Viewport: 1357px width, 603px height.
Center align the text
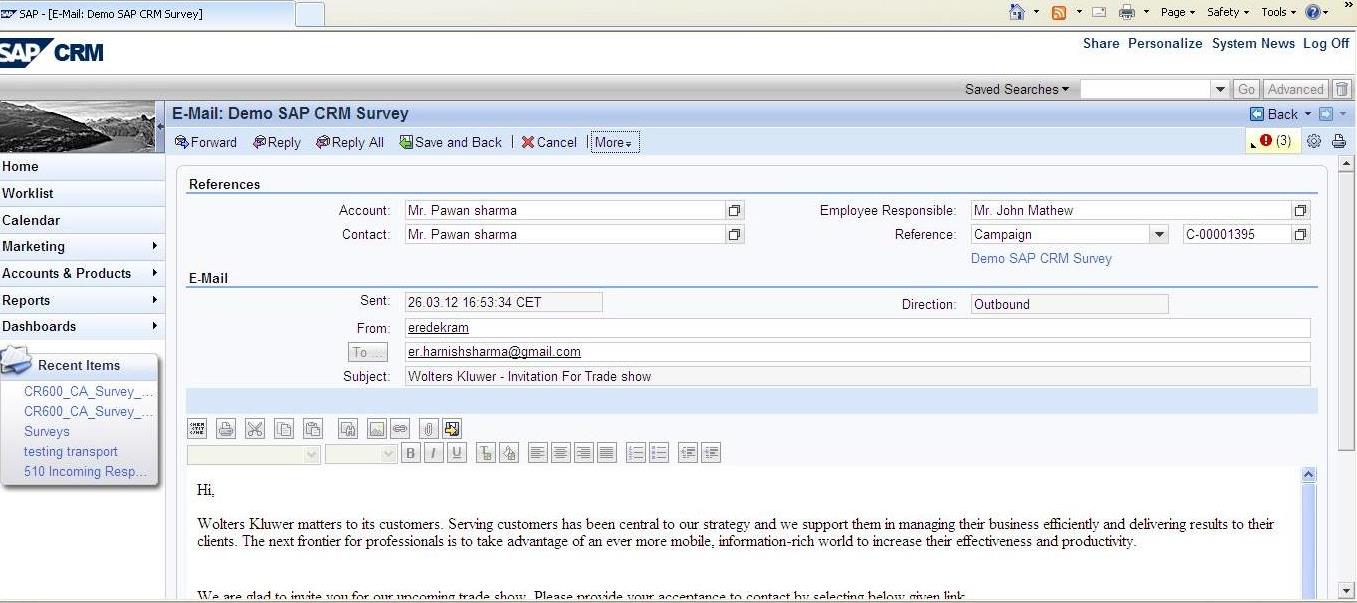point(561,453)
